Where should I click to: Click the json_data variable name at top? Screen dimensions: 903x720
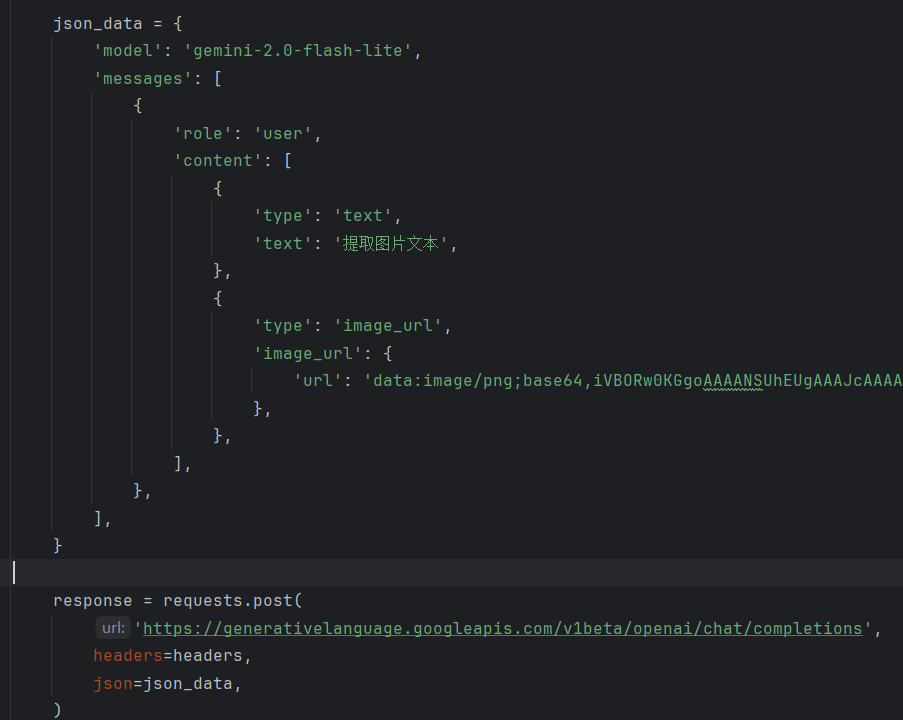tap(97, 24)
